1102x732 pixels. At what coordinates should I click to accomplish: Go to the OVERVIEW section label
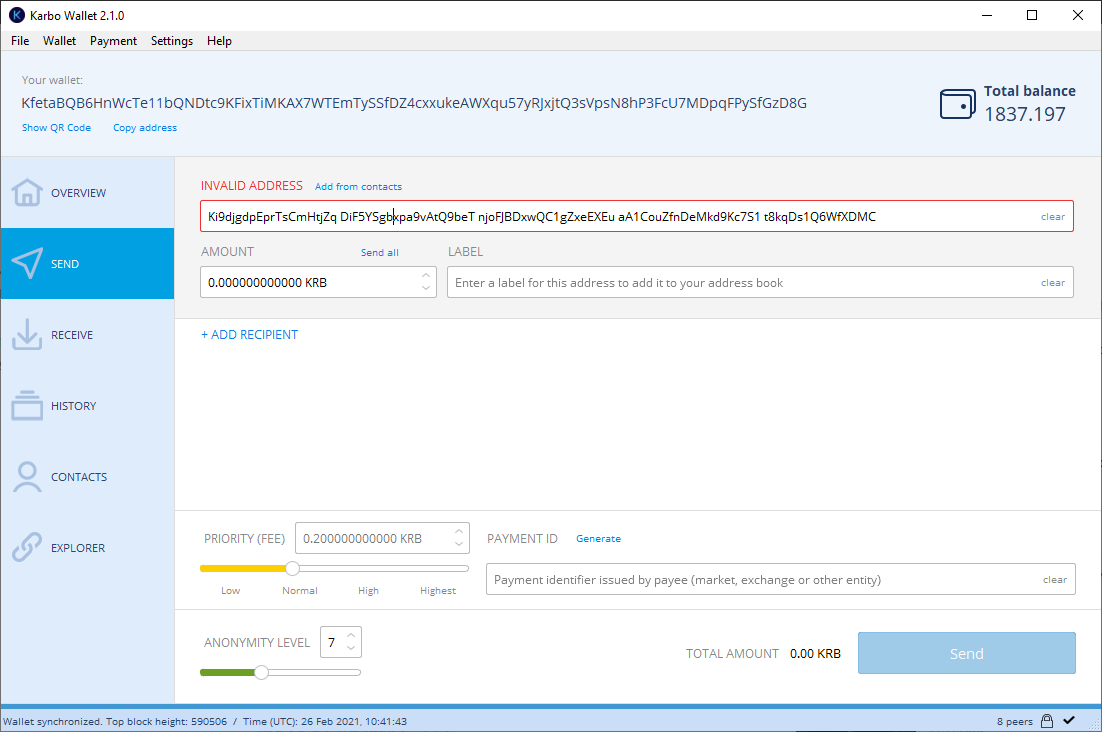(79, 193)
